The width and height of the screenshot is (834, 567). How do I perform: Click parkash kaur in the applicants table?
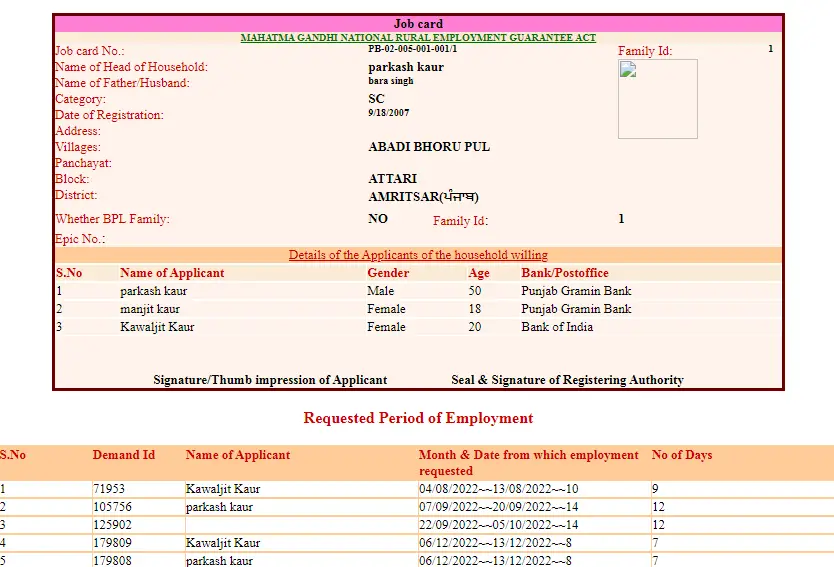(153, 291)
